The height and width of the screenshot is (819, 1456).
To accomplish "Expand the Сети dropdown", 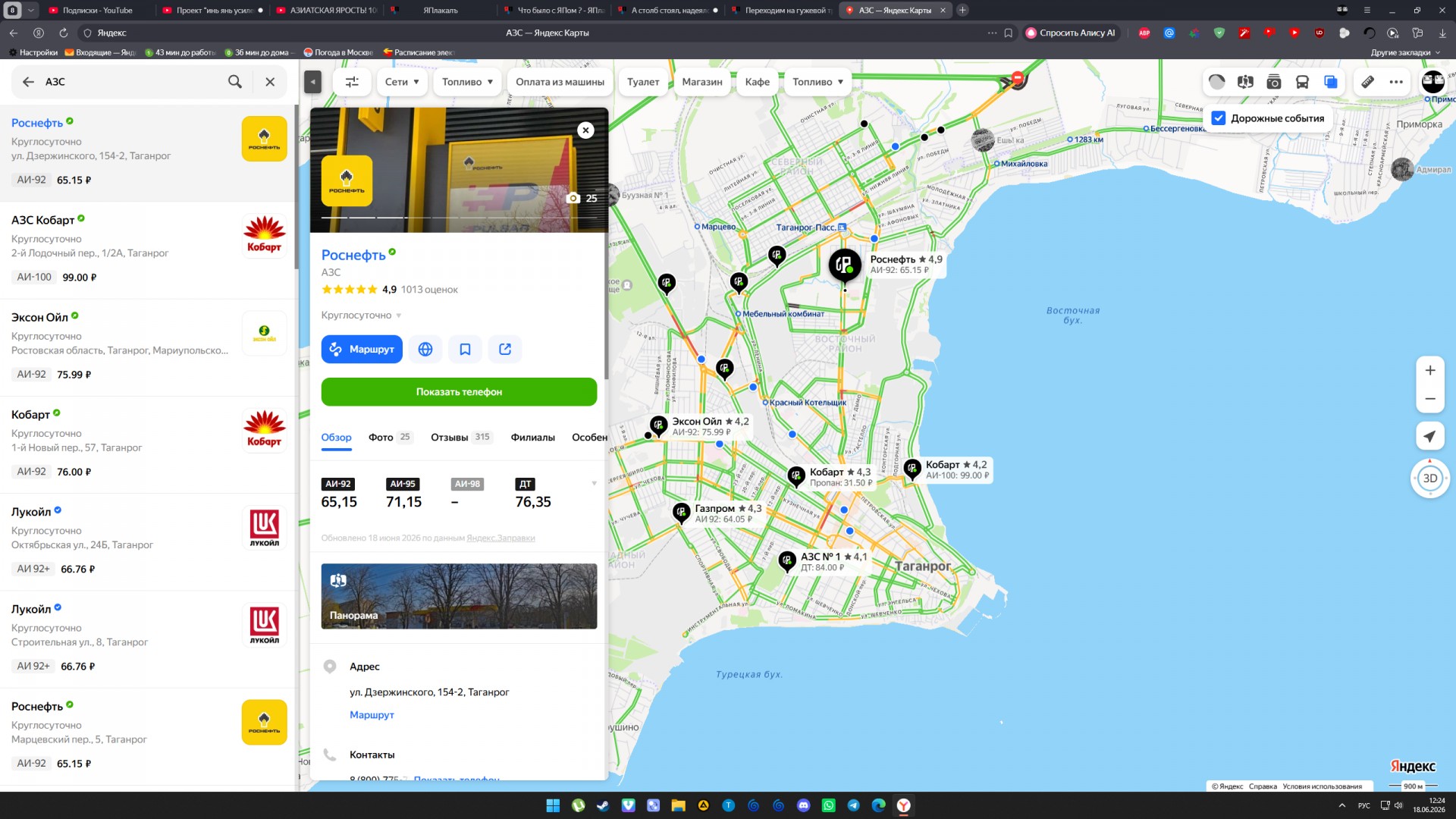I will [403, 82].
